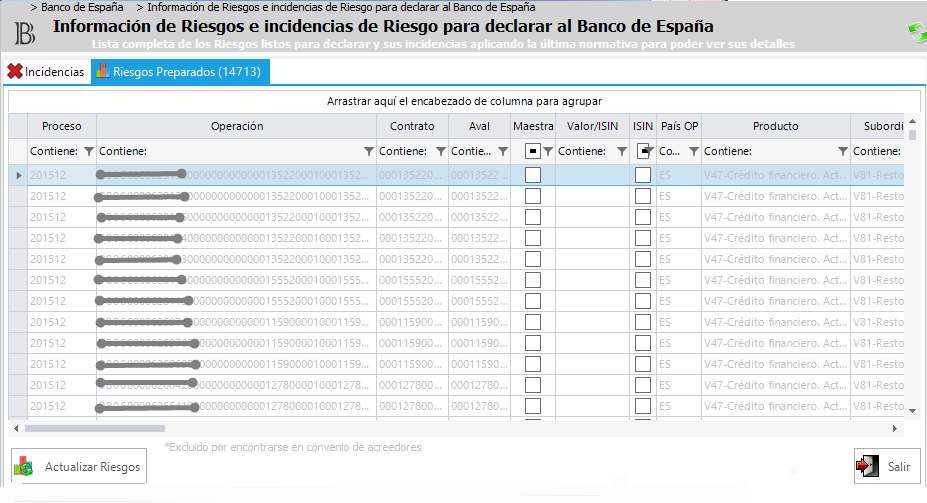Viewport: 927px width, 503px height.
Task: Sort by Aval column header
Action: tap(479, 126)
